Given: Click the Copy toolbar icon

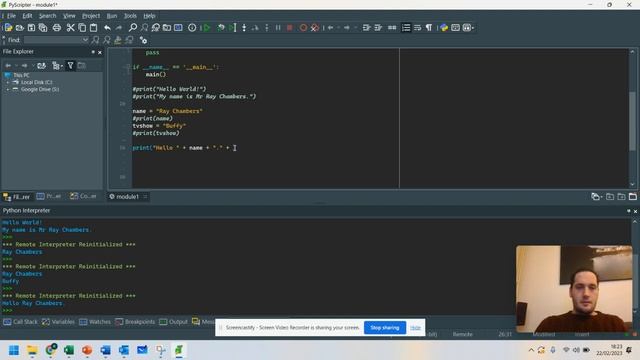Looking at the screenshot, I should (82, 28).
